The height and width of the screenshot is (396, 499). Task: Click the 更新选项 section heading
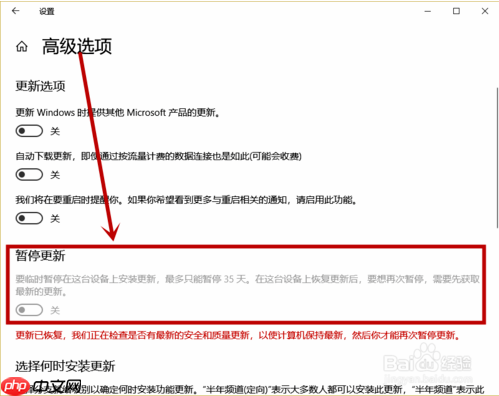point(40,86)
